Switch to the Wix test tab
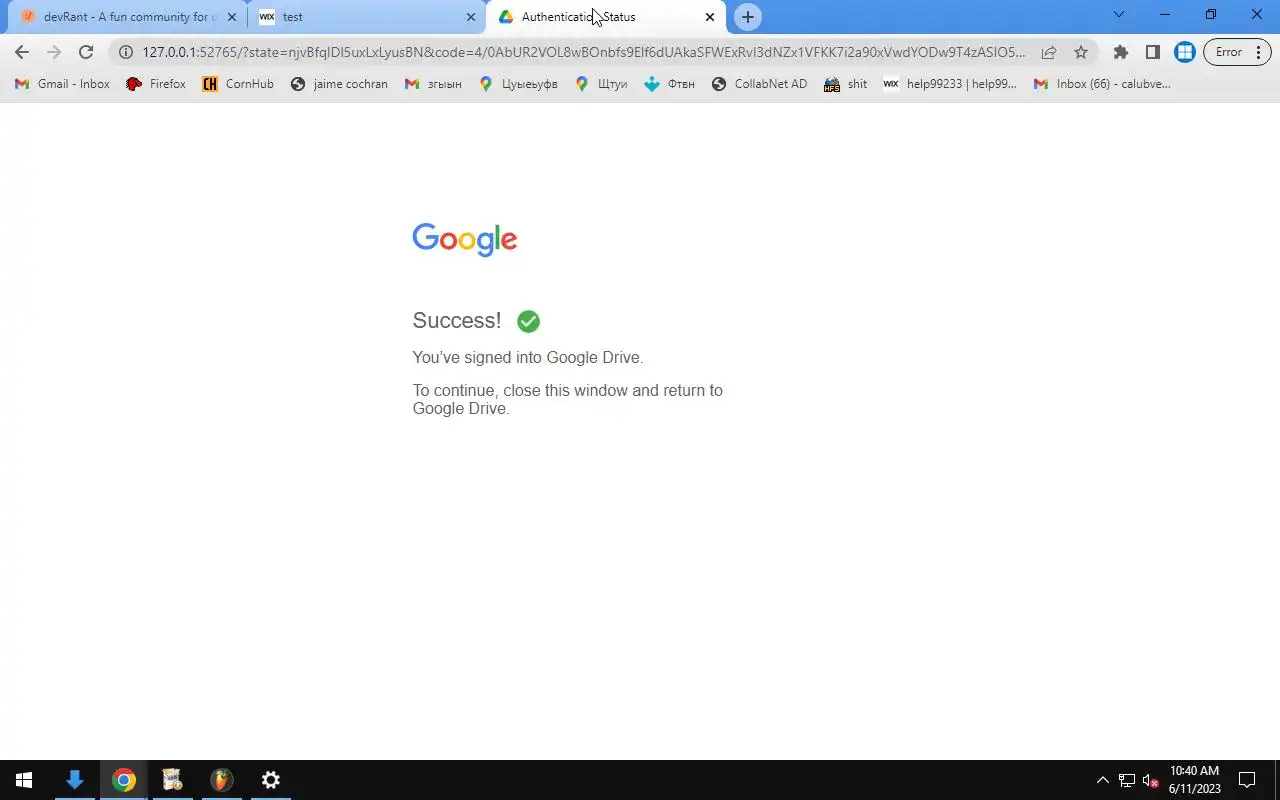The width and height of the screenshot is (1280, 800). click(366, 17)
